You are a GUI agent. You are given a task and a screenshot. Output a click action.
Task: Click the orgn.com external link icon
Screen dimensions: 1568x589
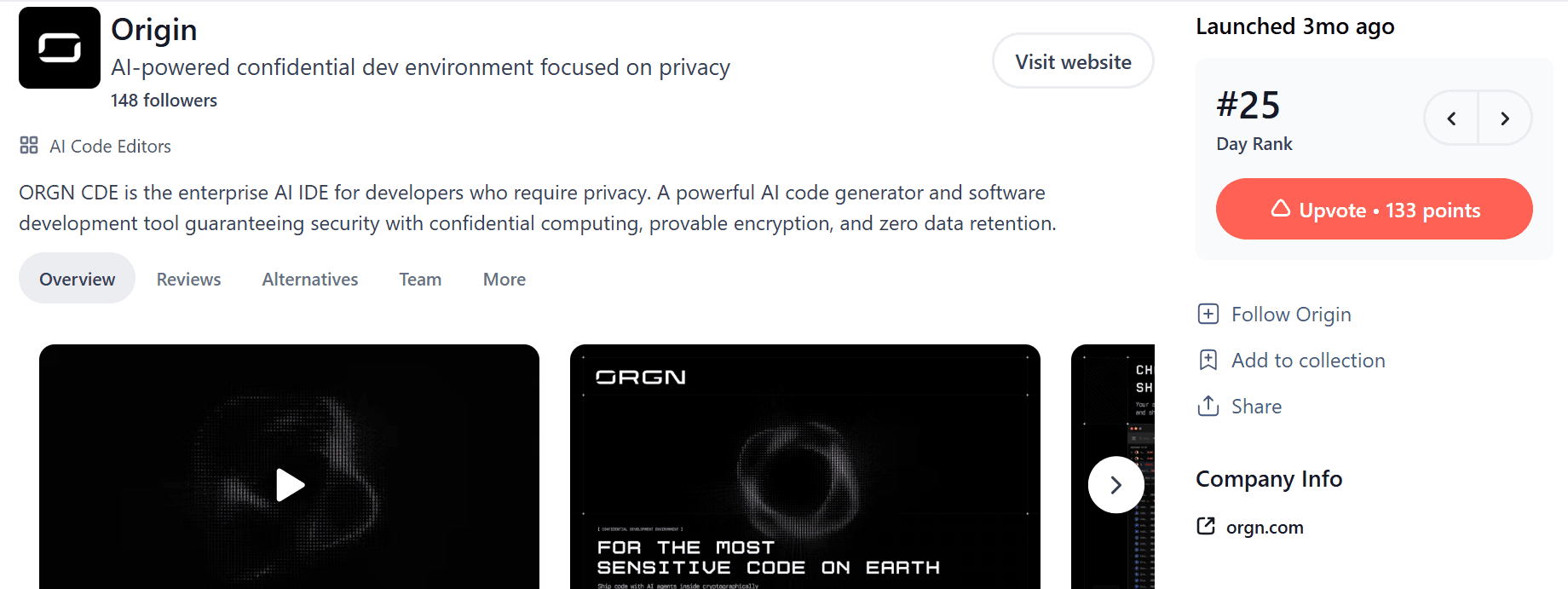[1206, 526]
